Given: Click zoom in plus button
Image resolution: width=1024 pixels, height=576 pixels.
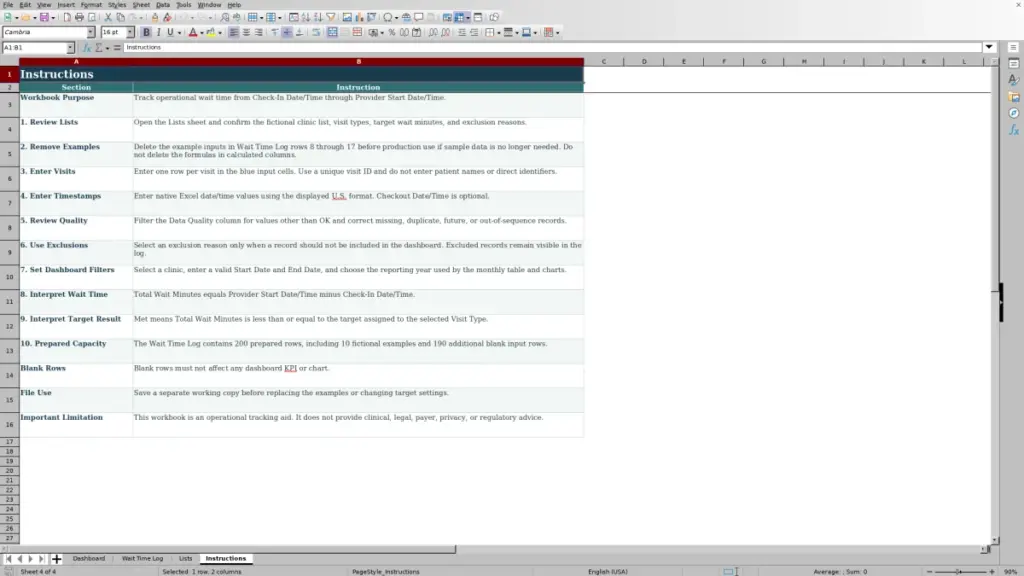Looking at the screenshot, I should pyautogui.click(x=991, y=571).
